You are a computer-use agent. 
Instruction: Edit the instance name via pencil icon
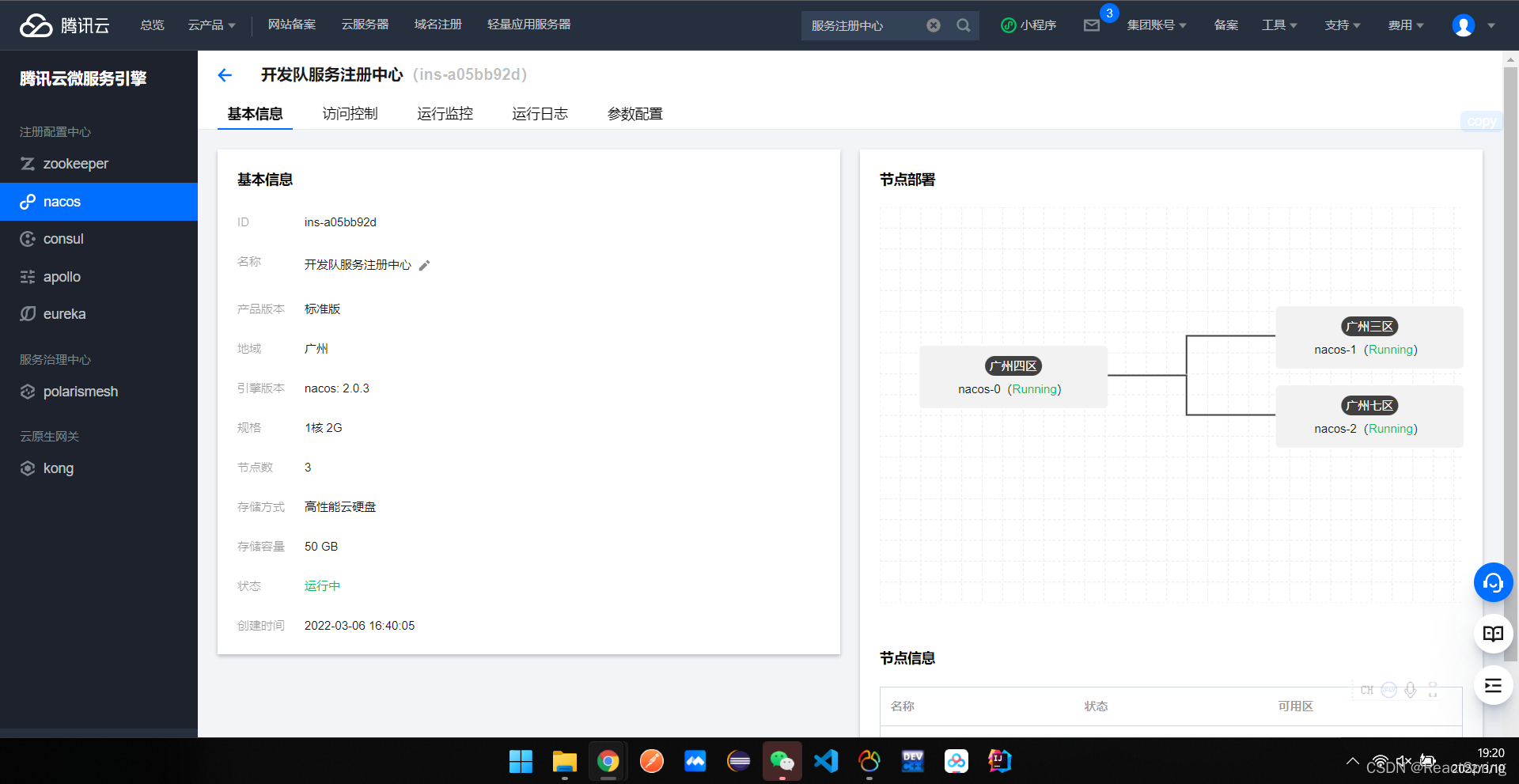tap(425, 265)
